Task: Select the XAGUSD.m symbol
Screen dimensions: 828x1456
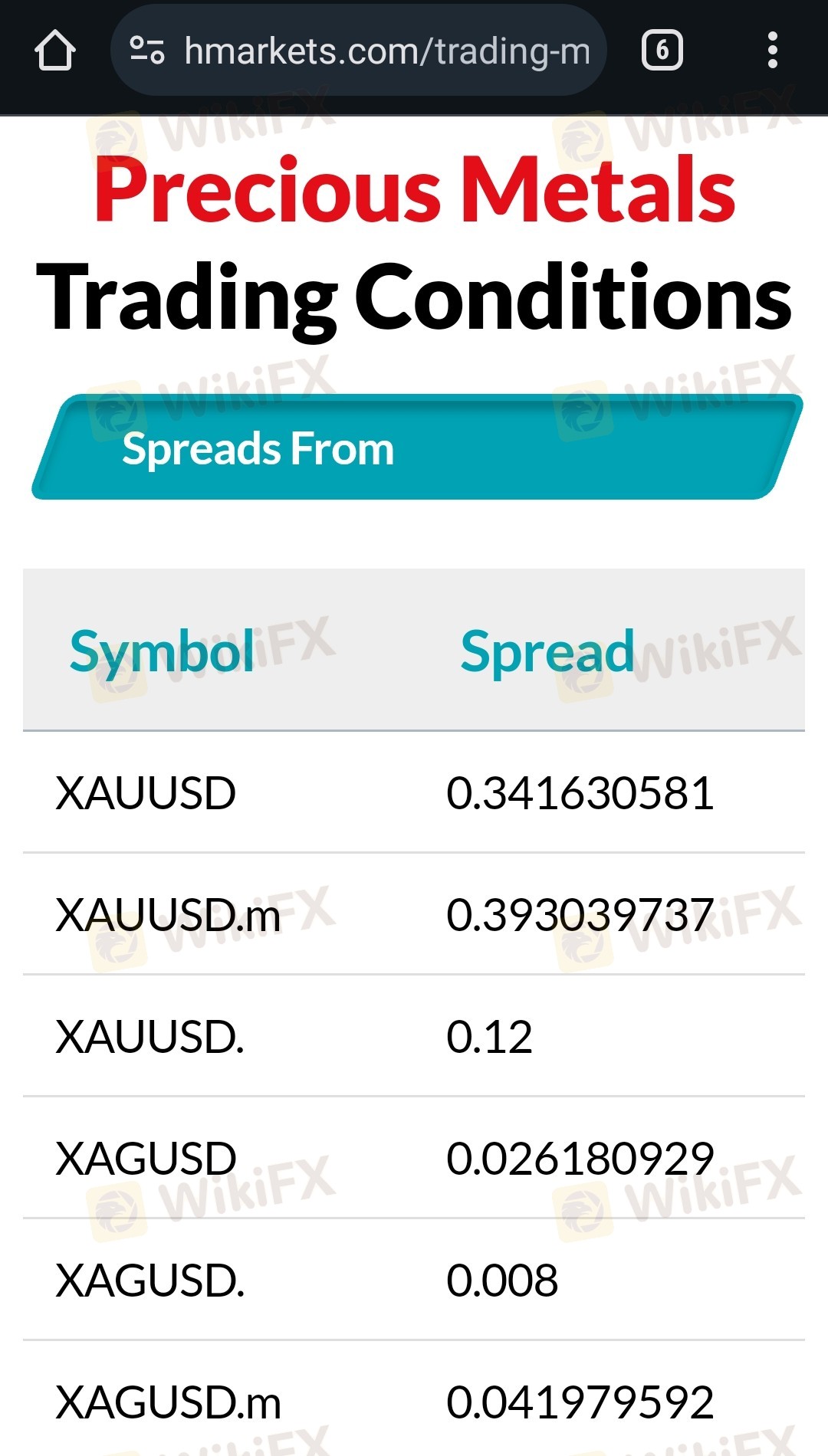Action: [x=169, y=1402]
